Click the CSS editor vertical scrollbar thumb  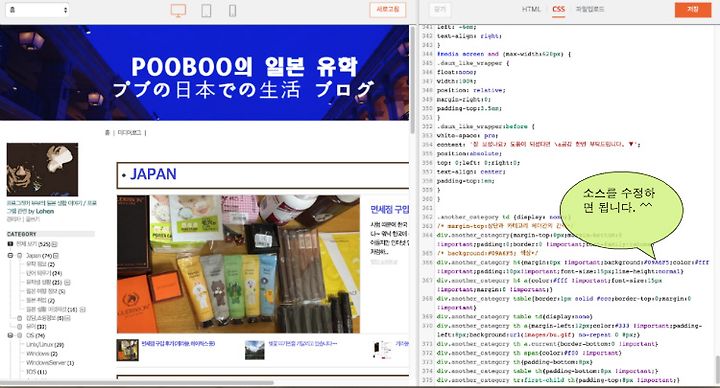[717, 371]
